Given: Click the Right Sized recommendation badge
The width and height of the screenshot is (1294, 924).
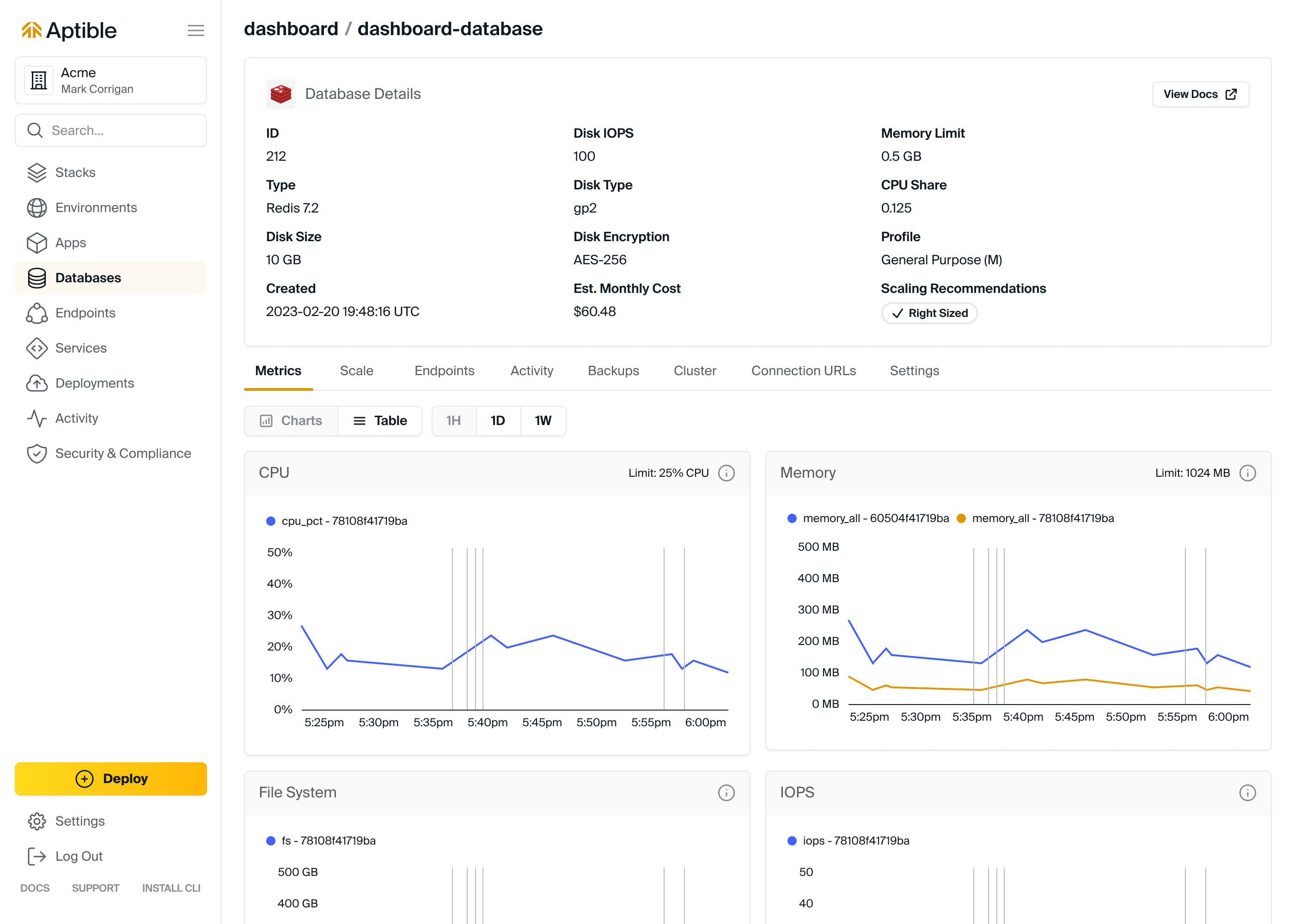Looking at the screenshot, I should tap(929, 314).
